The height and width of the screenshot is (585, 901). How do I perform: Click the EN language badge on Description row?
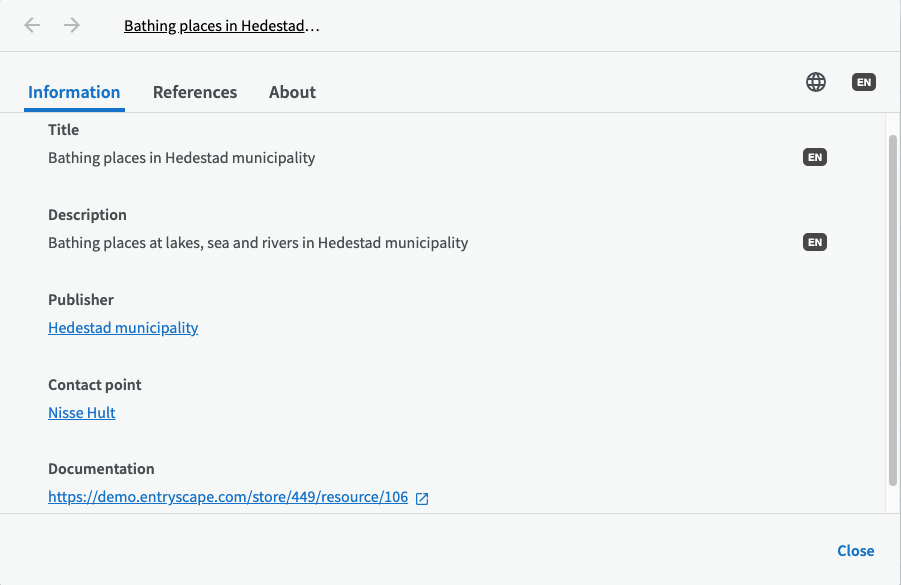click(815, 242)
